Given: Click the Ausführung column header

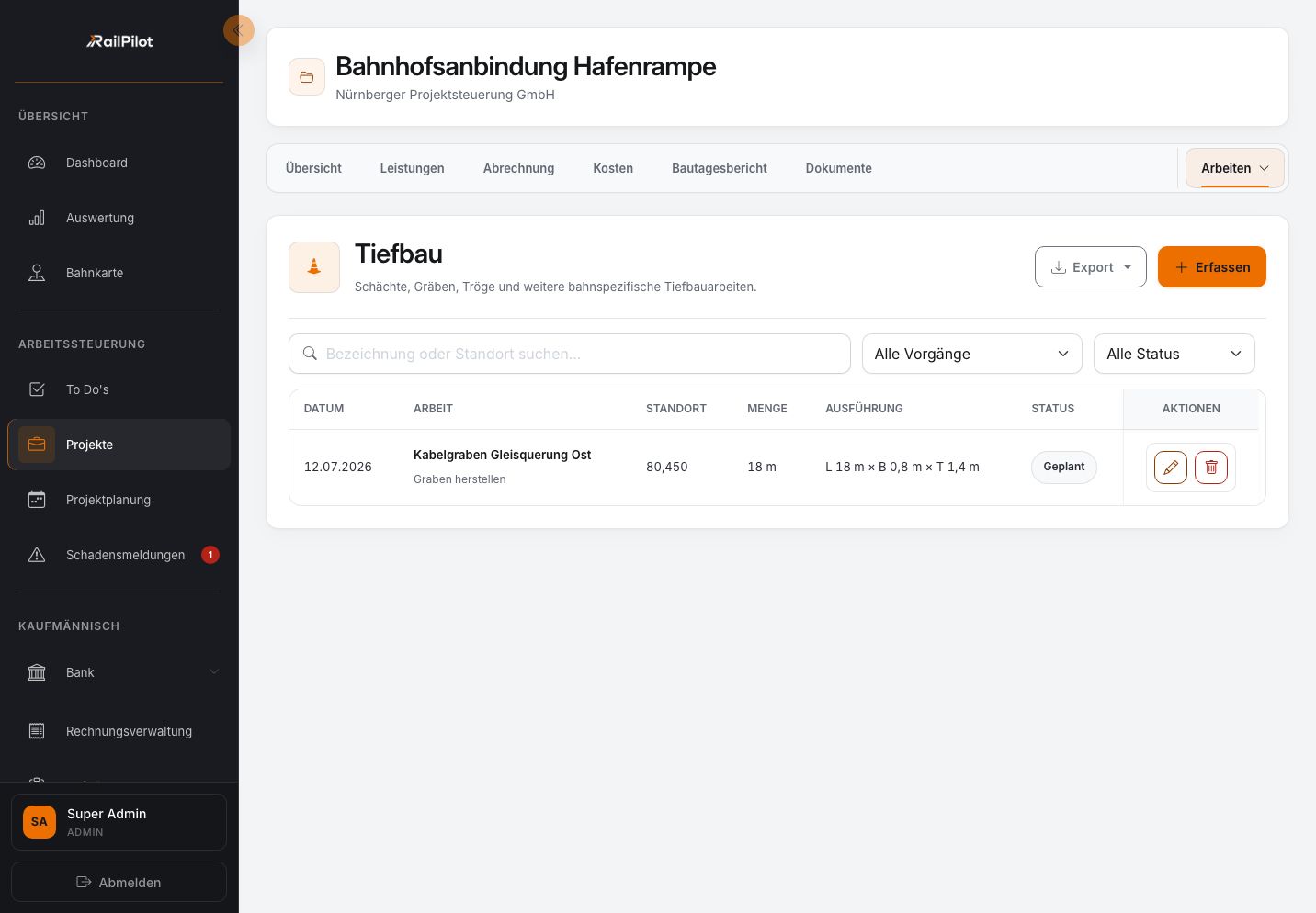Looking at the screenshot, I should (865, 409).
